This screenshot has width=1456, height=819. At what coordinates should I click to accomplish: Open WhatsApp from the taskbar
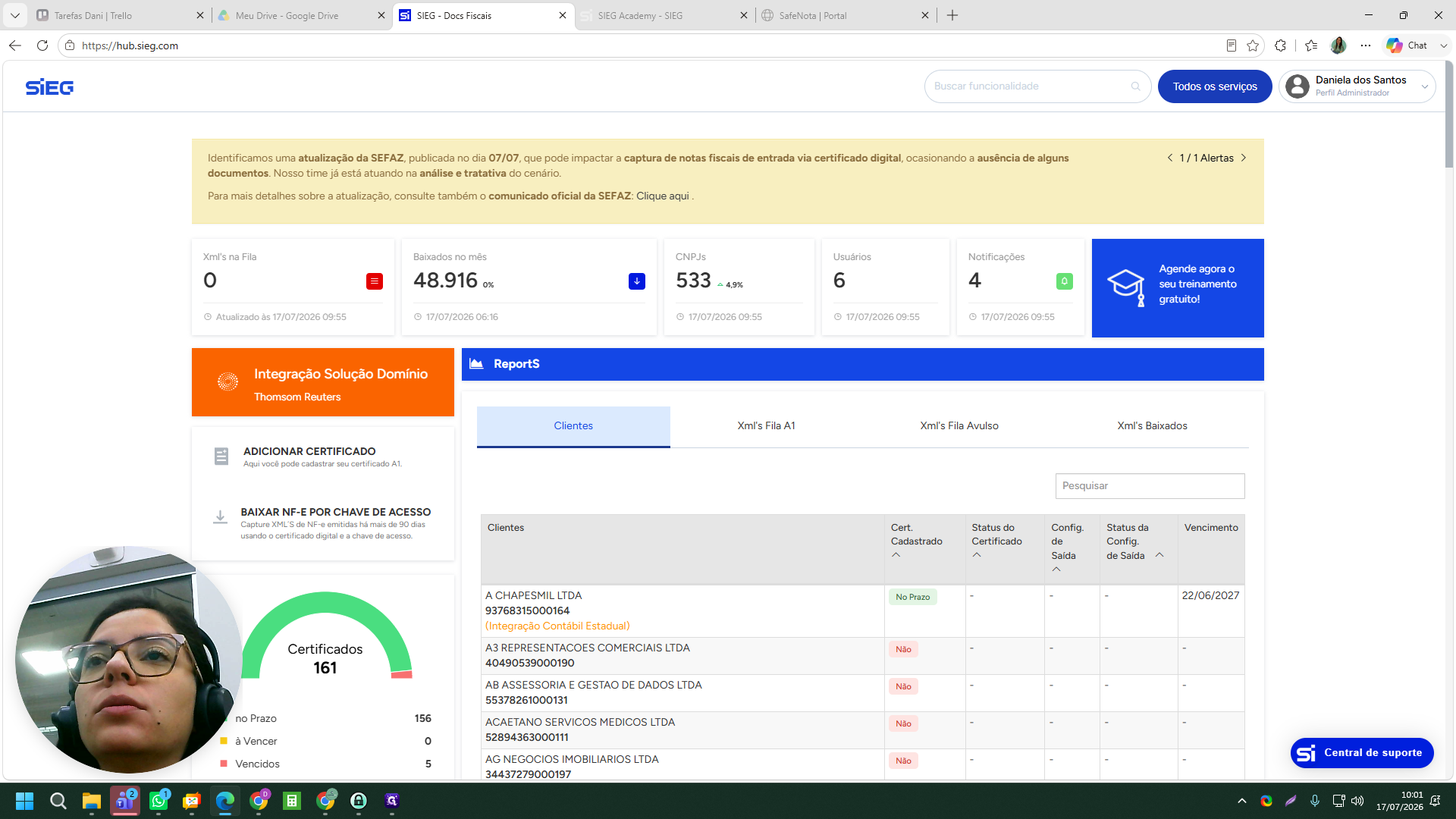pos(158,801)
